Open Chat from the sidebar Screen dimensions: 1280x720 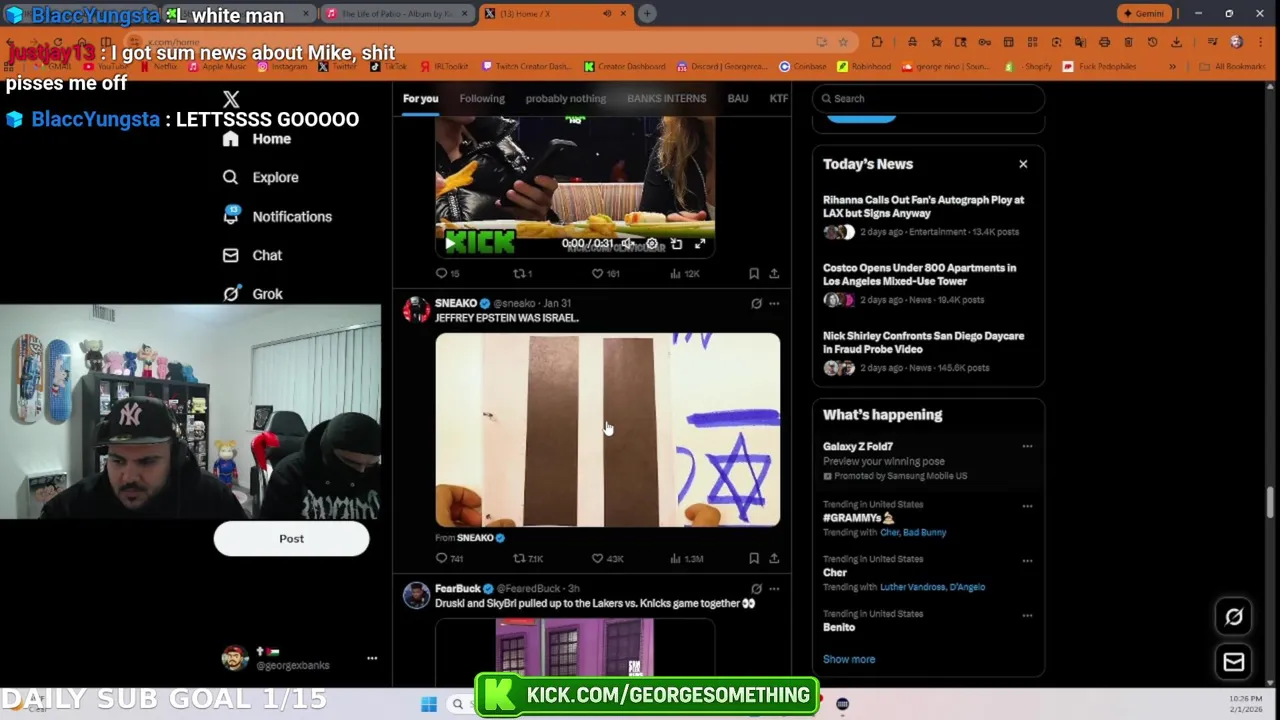pos(252,255)
